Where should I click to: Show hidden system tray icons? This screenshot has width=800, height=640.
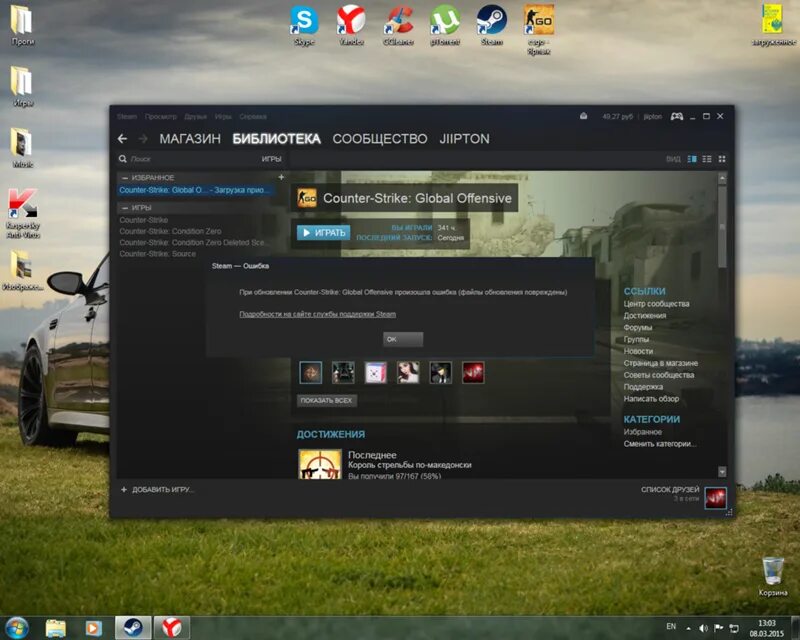click(x=688, y=628)
